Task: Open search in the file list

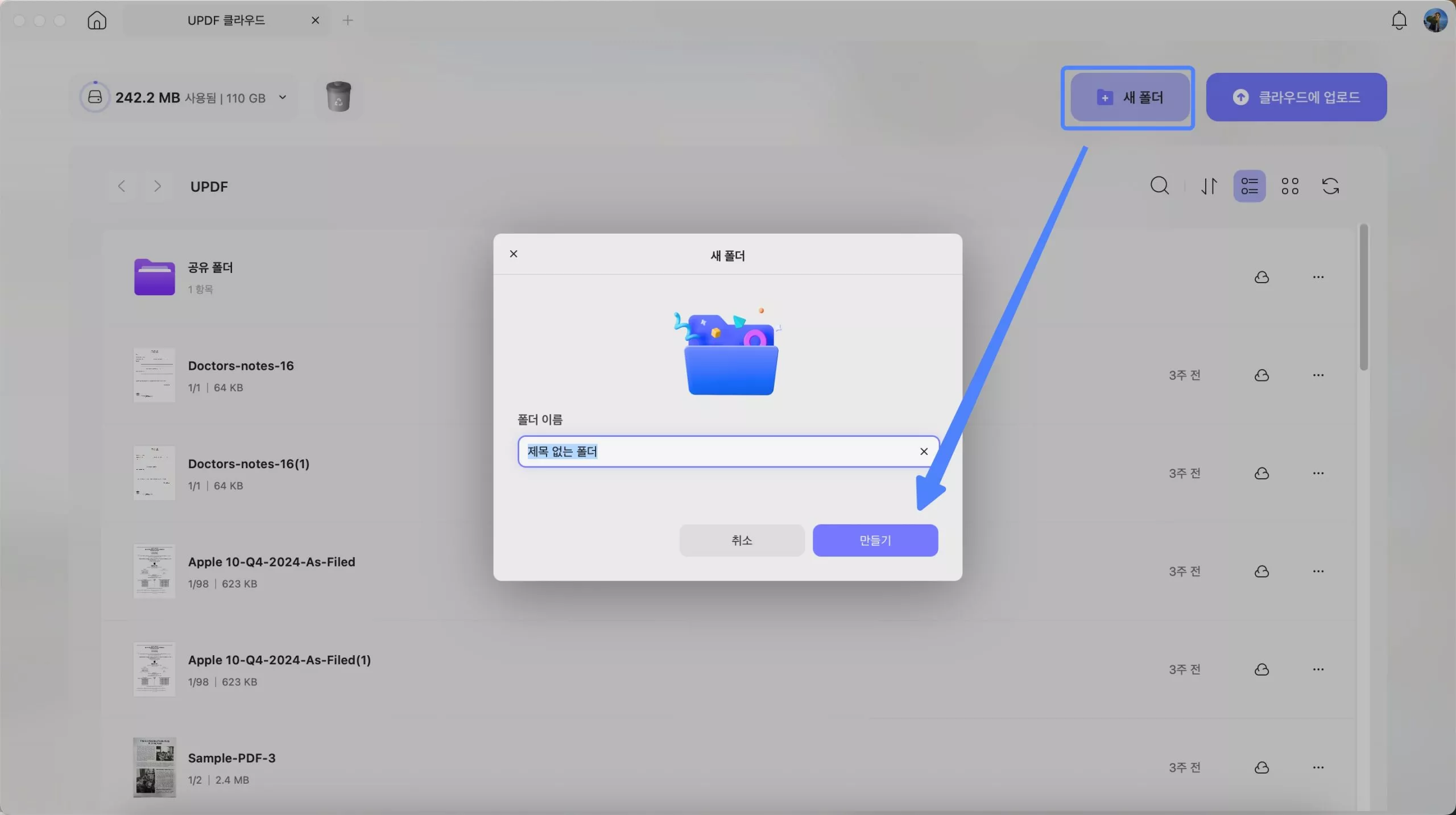Action: 1160,186
